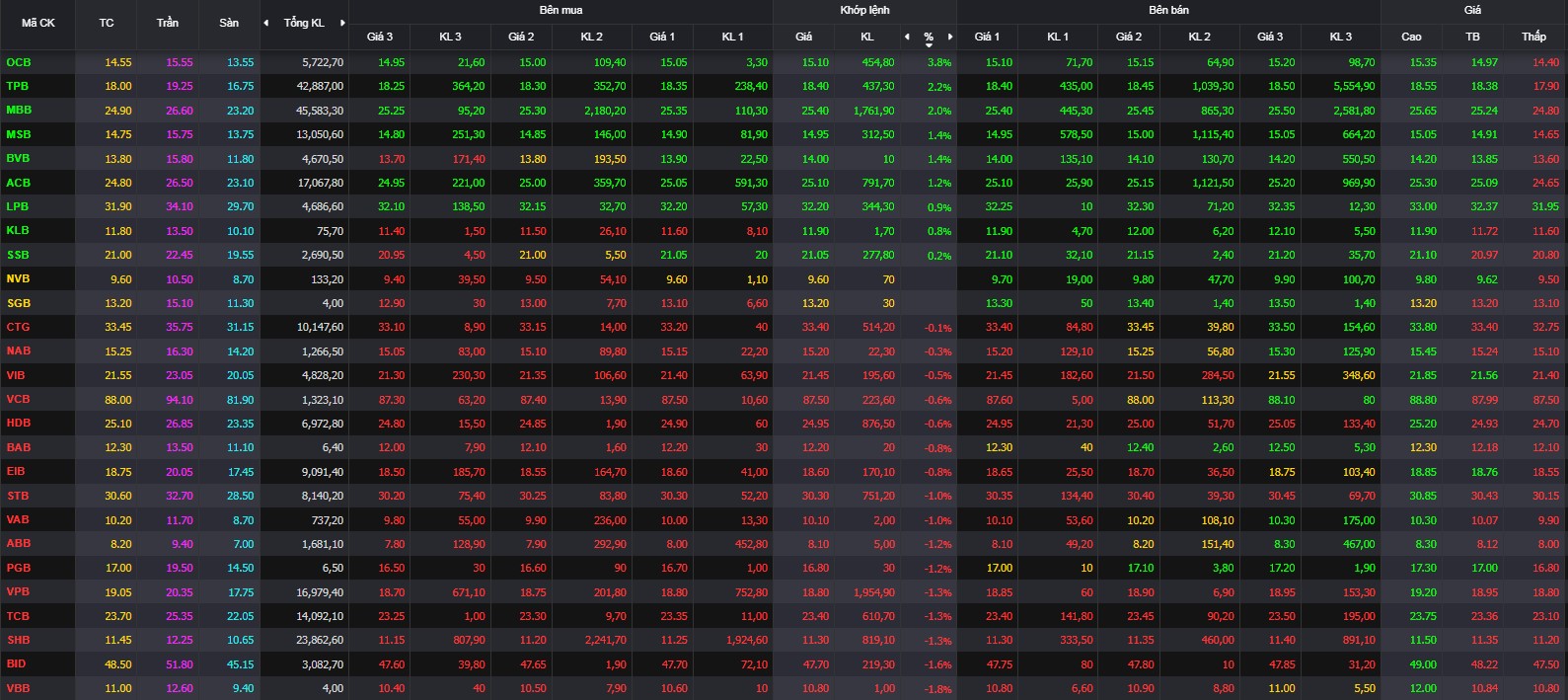Open the OCB stock symbol

coord(19,62)
